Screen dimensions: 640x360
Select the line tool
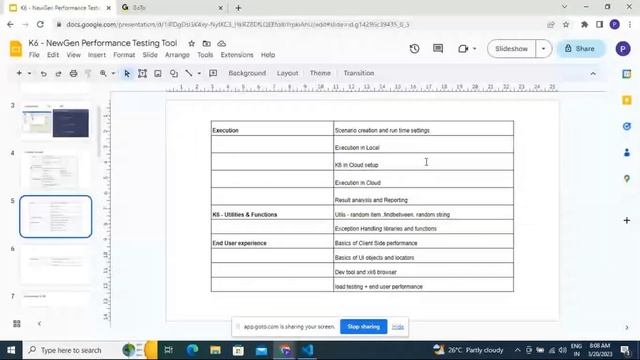pyautogui.click(x=189, y=73)
